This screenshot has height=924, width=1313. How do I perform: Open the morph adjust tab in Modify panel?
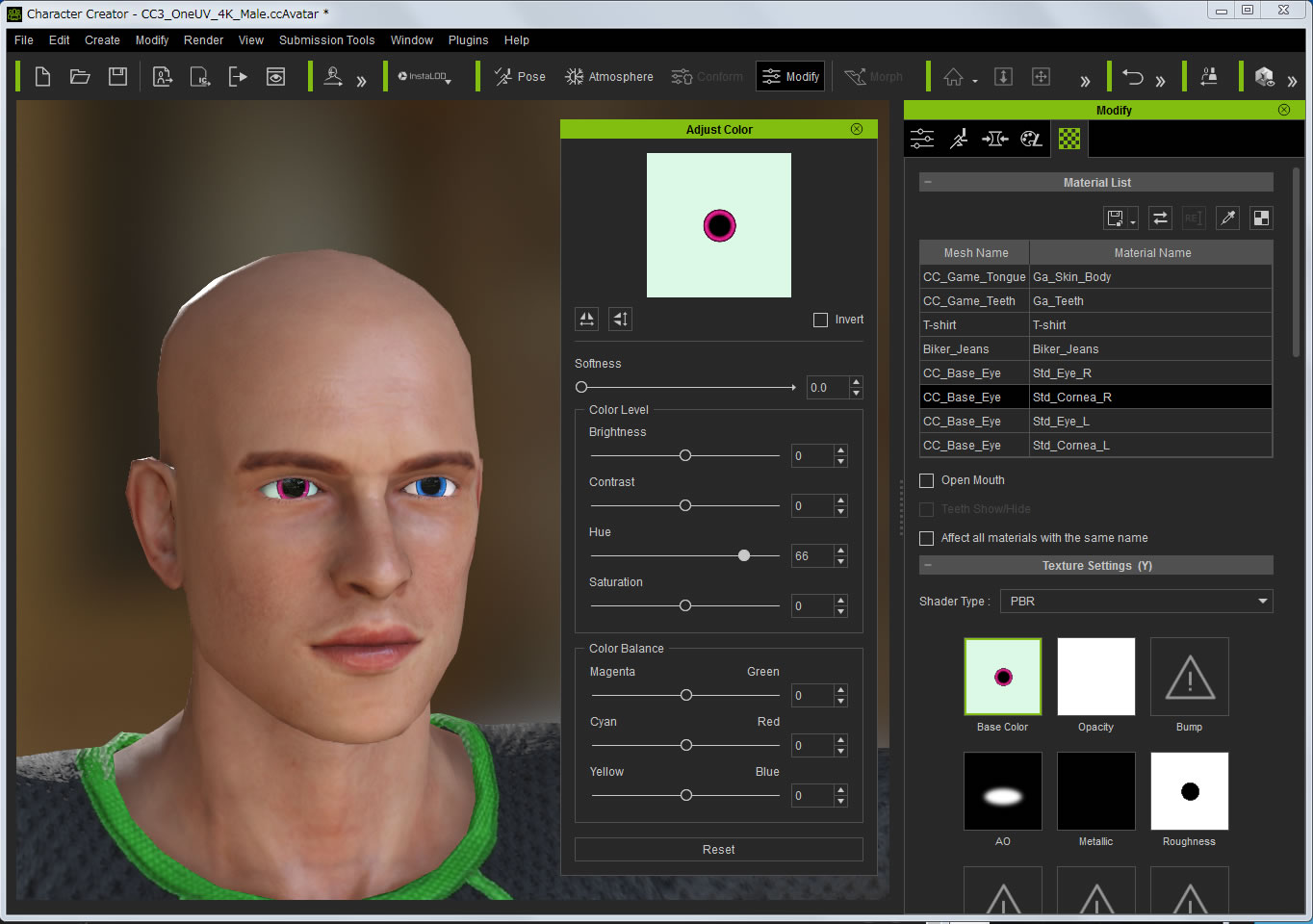coord(995,140)
